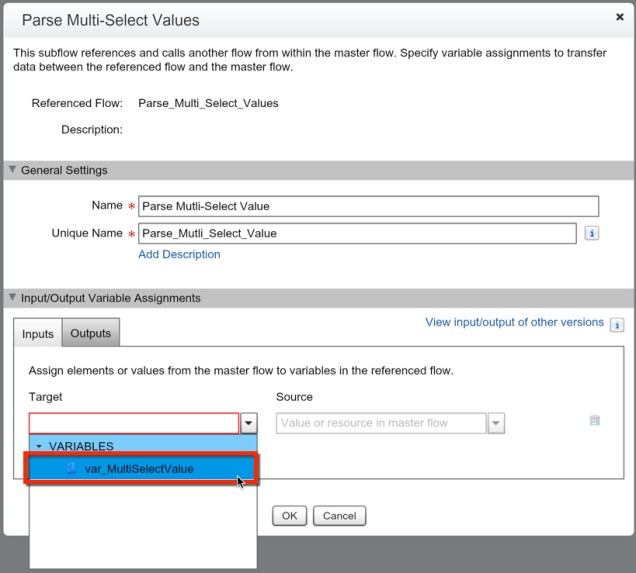Collapse the VARIABLES group in dropdown
The width and height of the screenshot is (636, 573).
coord(39,446)
